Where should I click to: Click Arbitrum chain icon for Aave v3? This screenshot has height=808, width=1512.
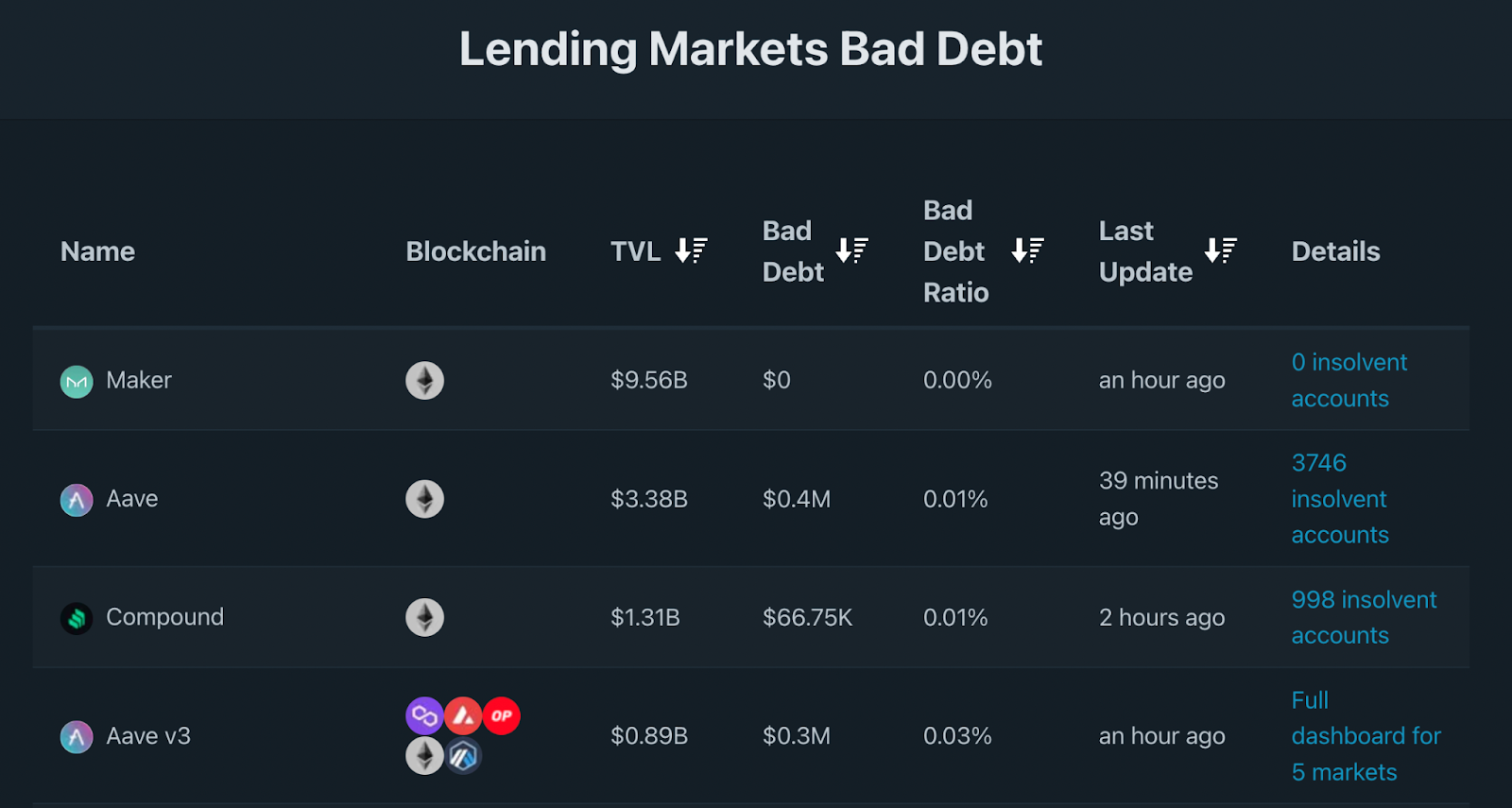[x=463, y=756]
